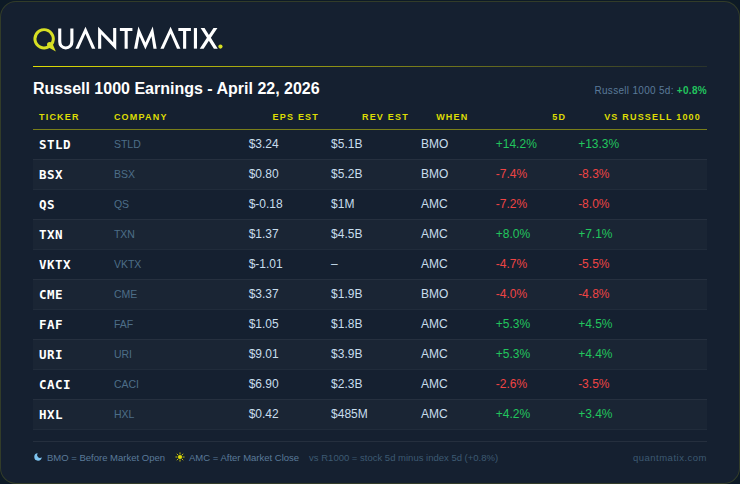Select the TICKER column header
This screenshot has height=484, width=740.
coord(59,117)
